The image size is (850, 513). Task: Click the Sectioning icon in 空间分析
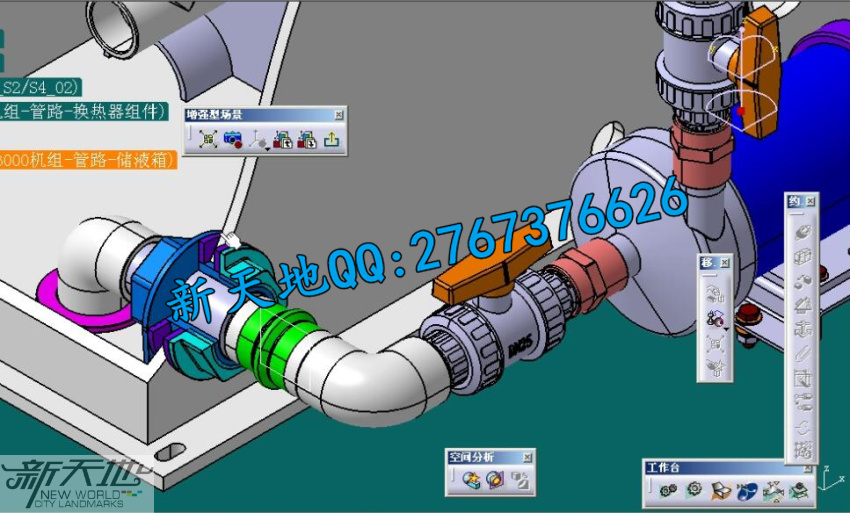495,480
